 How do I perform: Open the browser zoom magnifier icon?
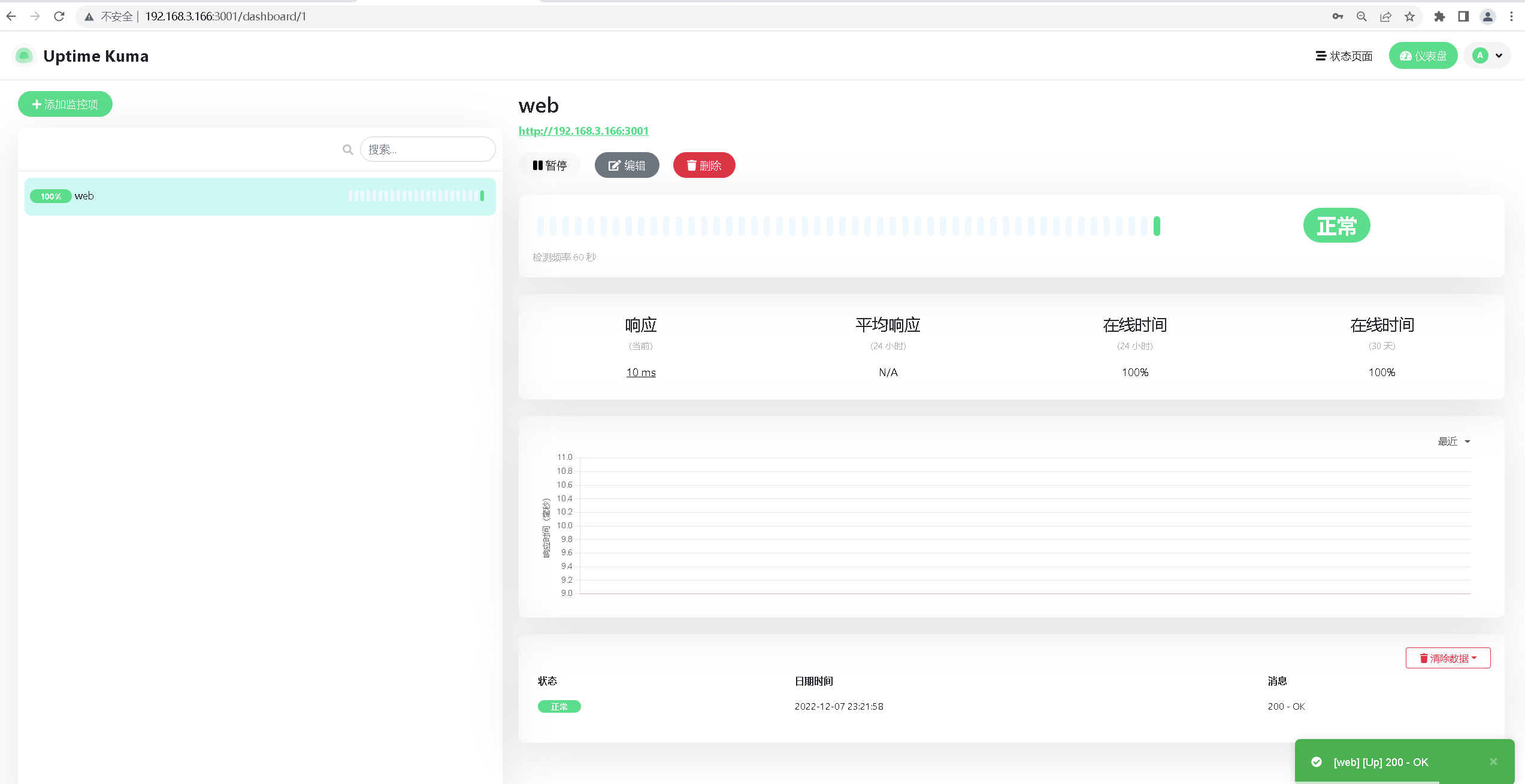coord(1361,16)
